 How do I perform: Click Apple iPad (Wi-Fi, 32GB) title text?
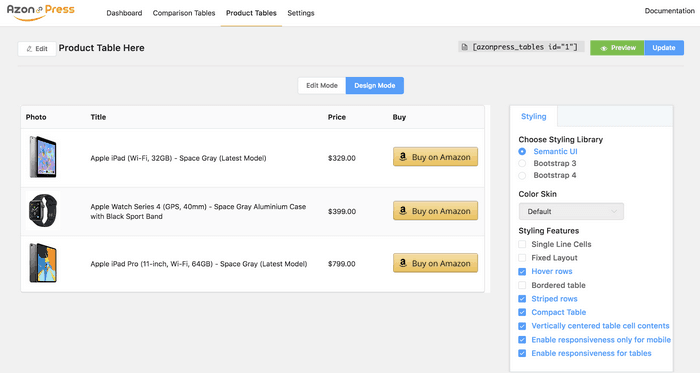pos(178,158)
